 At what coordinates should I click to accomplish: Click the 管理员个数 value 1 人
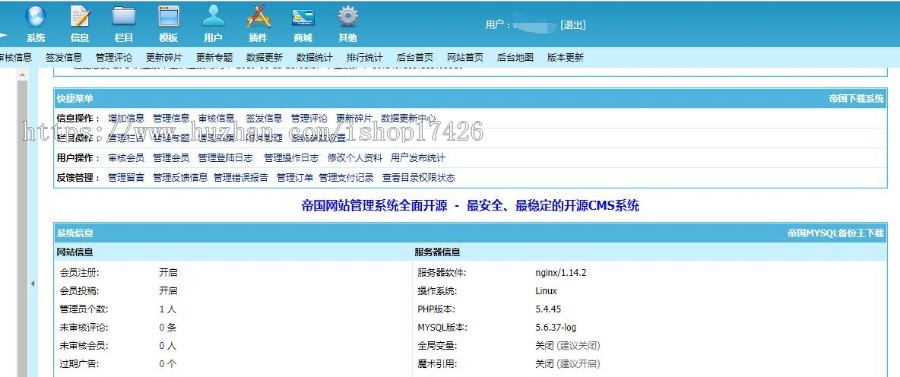[168, 309]
